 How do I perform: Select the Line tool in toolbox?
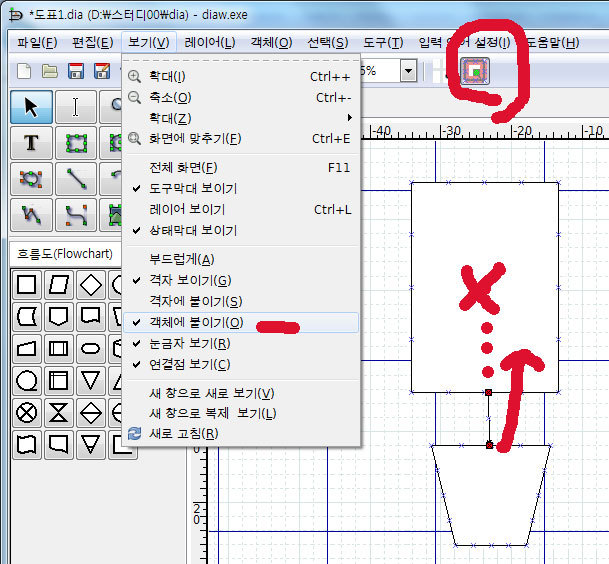[75, 179]
